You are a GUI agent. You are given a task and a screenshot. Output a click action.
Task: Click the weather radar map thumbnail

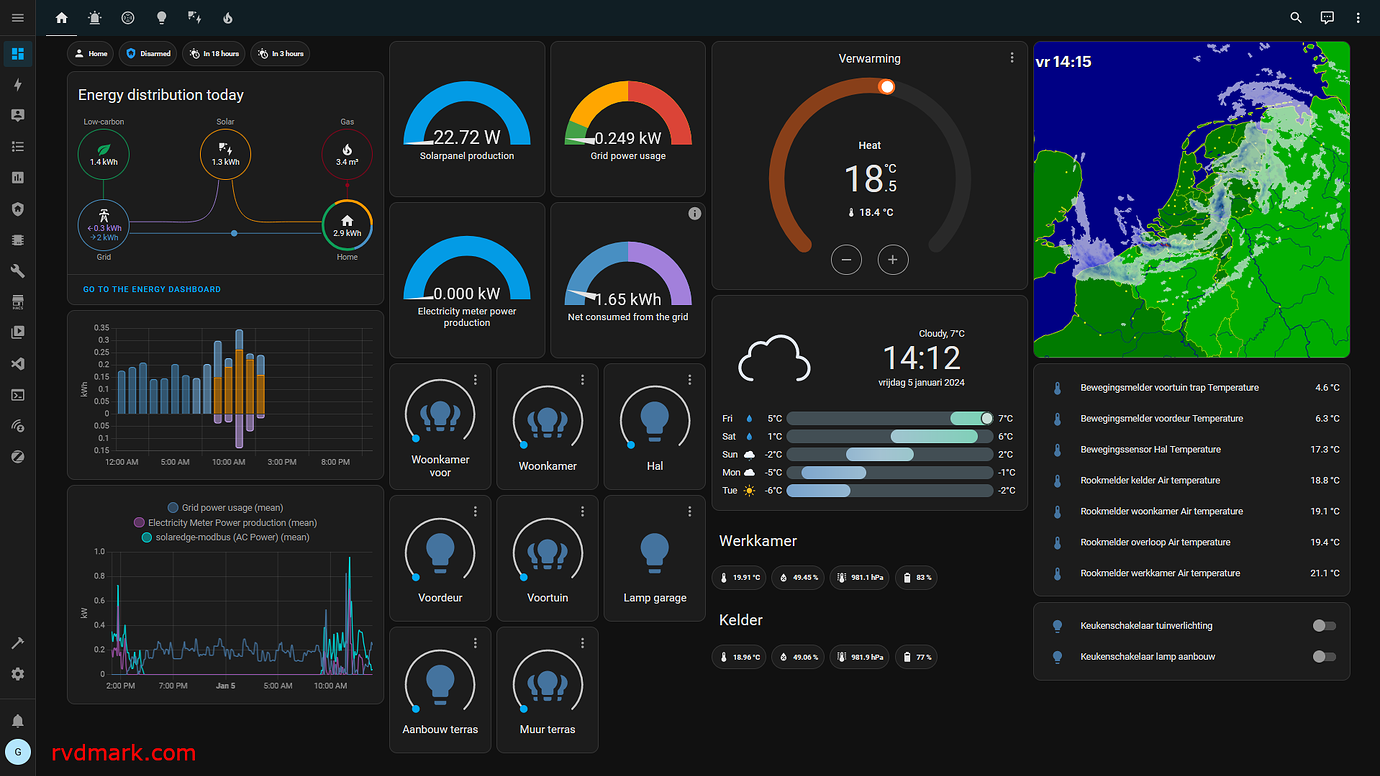pos(1191,200)
